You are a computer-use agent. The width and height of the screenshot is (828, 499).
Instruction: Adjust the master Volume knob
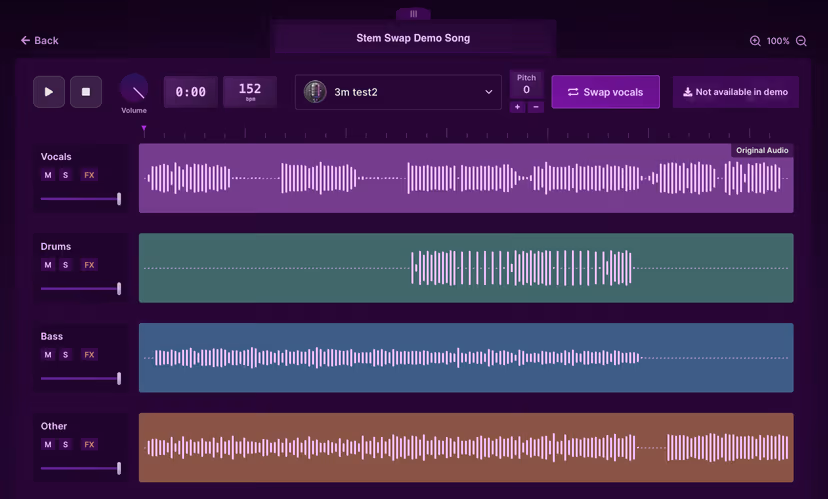[x=134, y=88]
